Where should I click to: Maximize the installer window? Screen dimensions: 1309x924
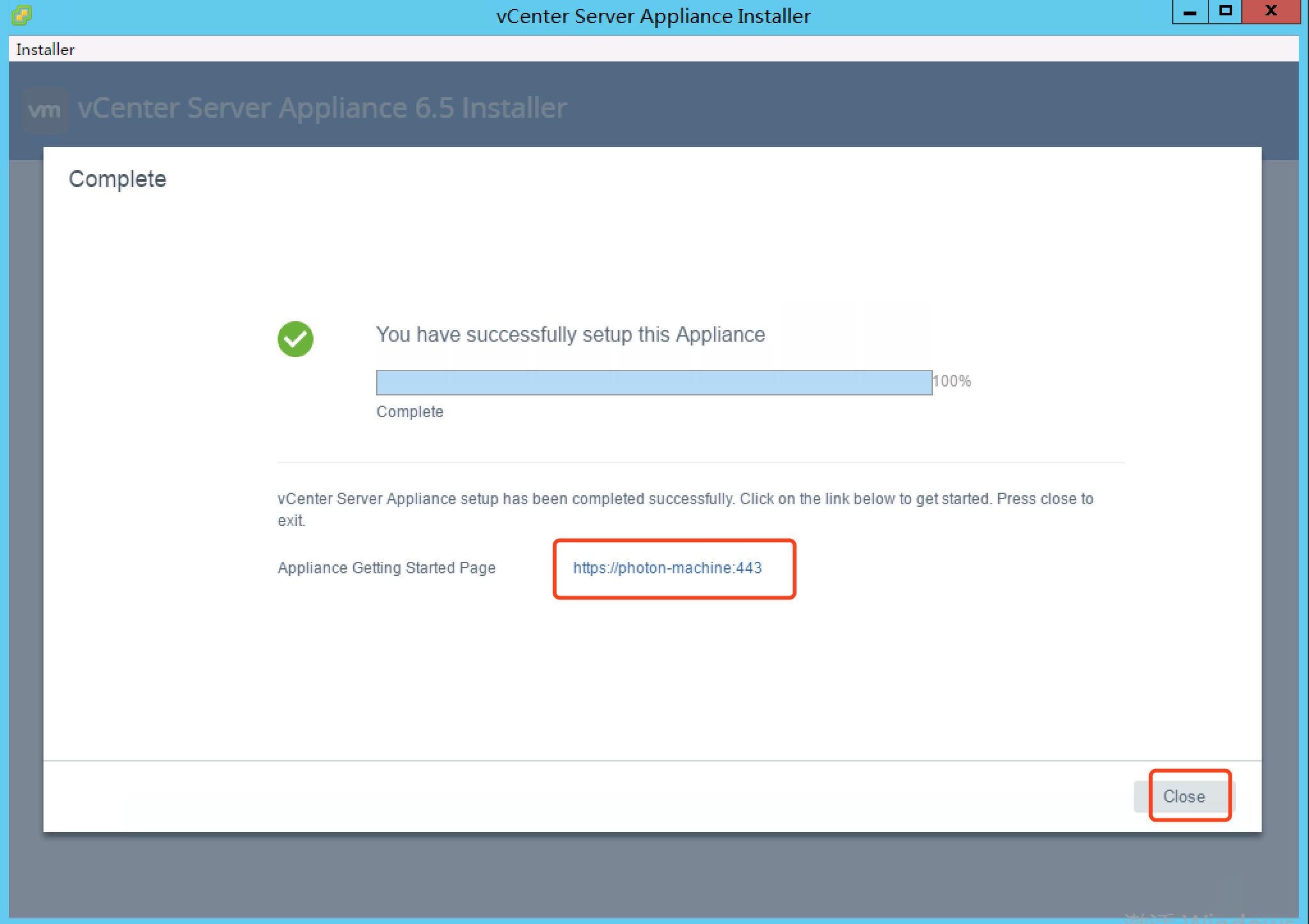(x=1225, y=12)
